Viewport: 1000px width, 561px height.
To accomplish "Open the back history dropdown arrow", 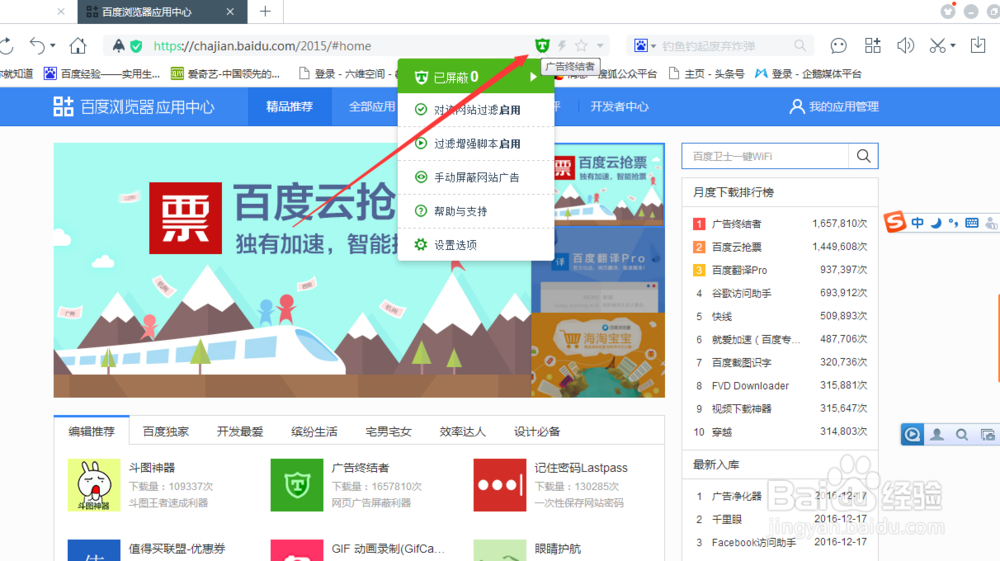I will pos(53,46).
